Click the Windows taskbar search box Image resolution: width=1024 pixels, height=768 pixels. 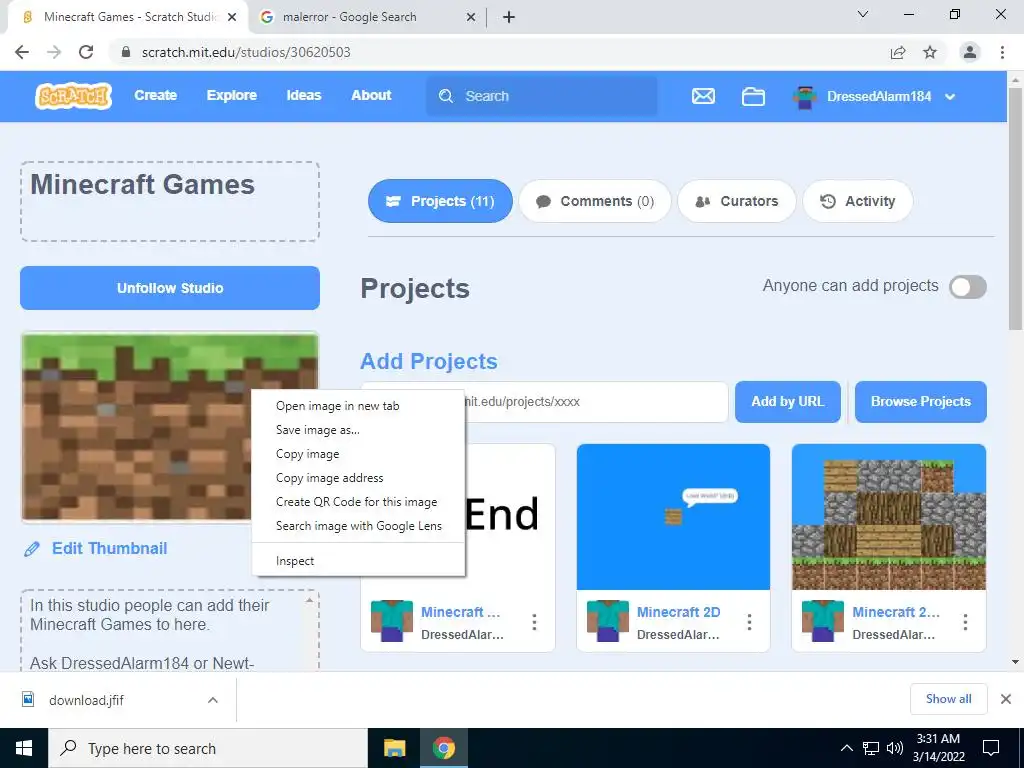(x=208, y=748)
